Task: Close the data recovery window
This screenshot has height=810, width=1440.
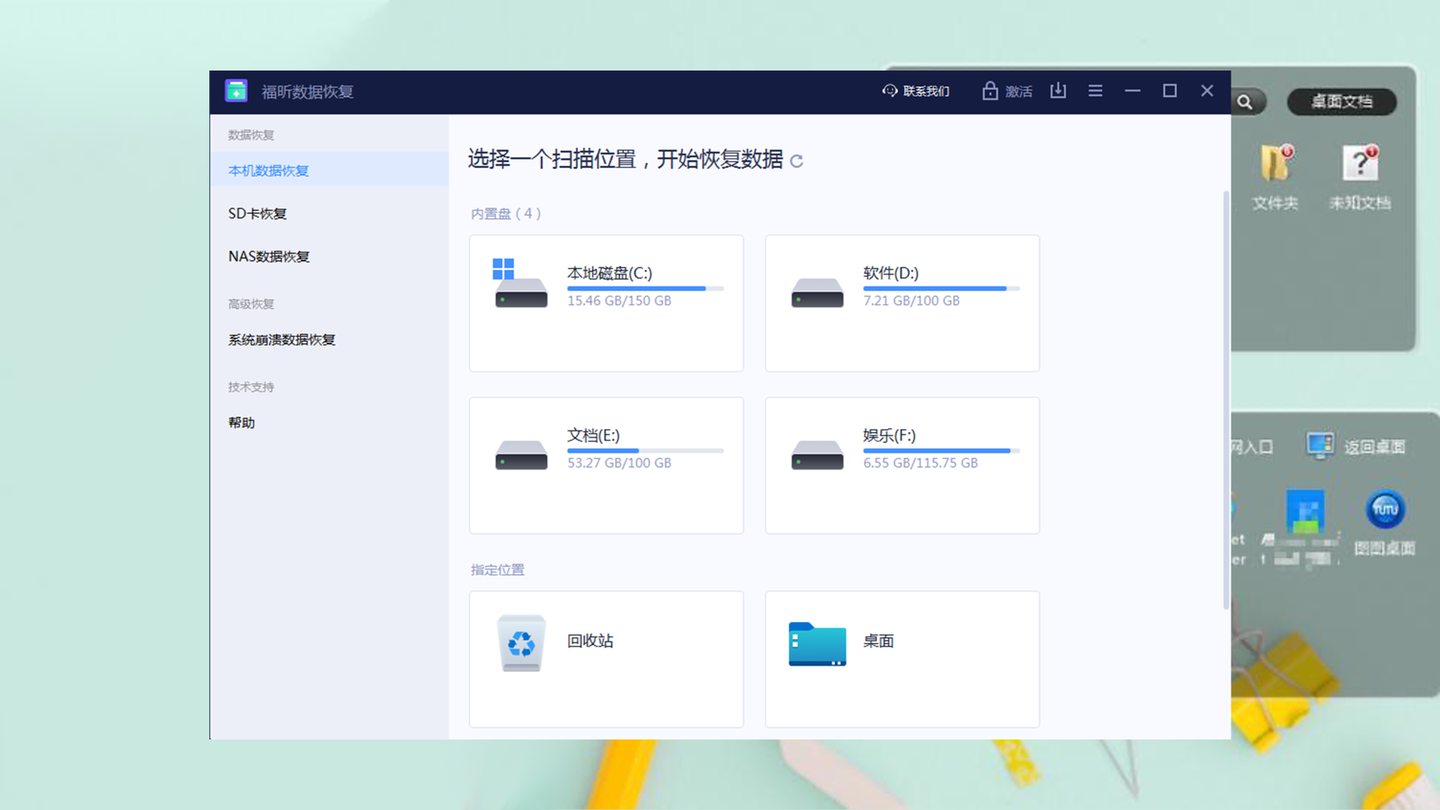Action: (1207, 91)
